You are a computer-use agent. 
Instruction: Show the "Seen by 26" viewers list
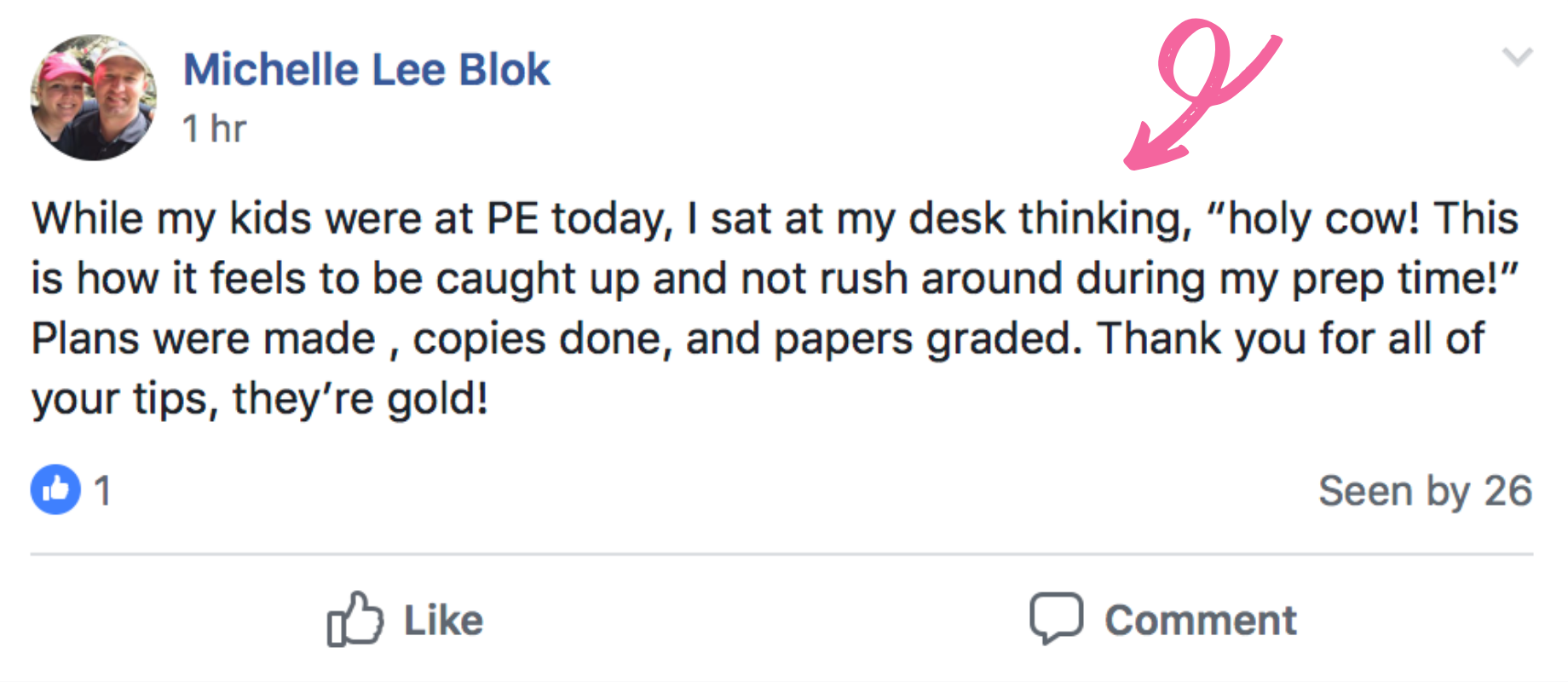coord(1425,491)
